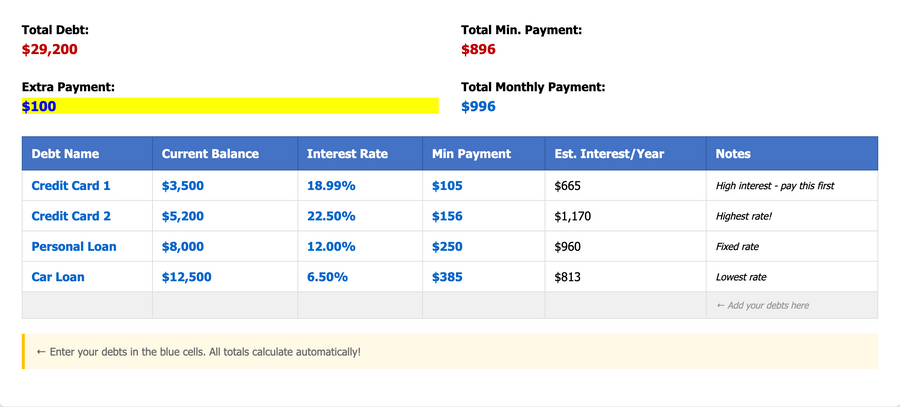The height and width of the screenshot is (407, 900).
Task: Click the 6.50% interest rate cell
Action: point(360,277)
